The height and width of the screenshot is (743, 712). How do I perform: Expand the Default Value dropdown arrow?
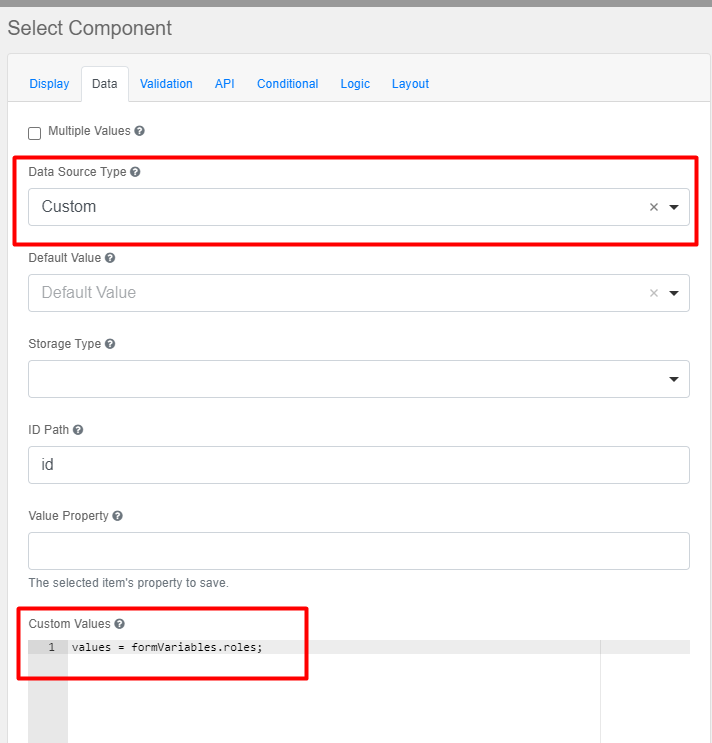pos(674,293)
